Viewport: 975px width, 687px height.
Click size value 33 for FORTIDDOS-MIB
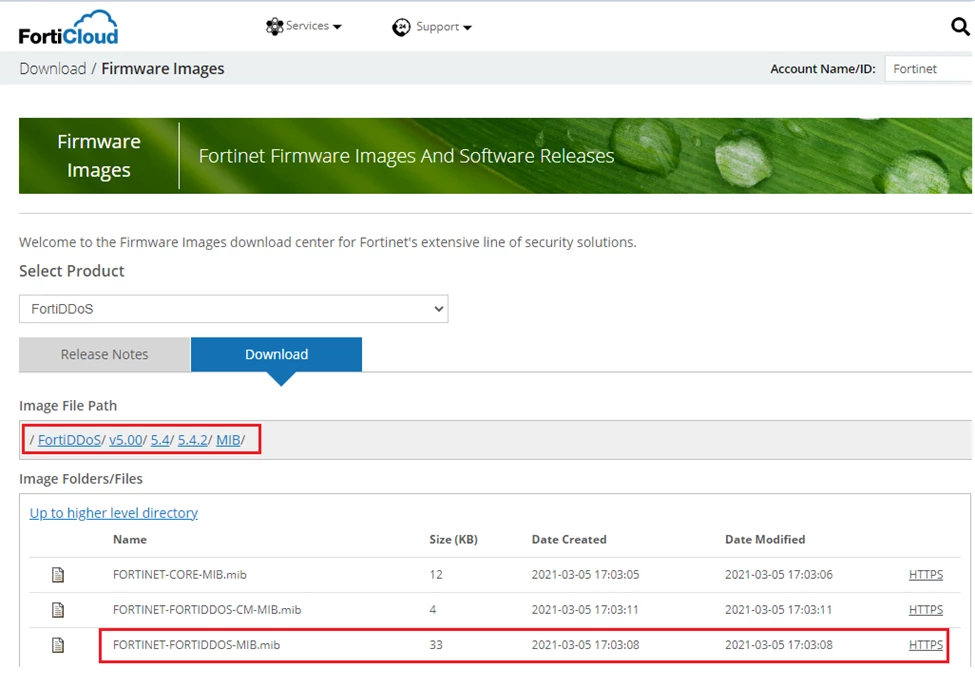436,645
